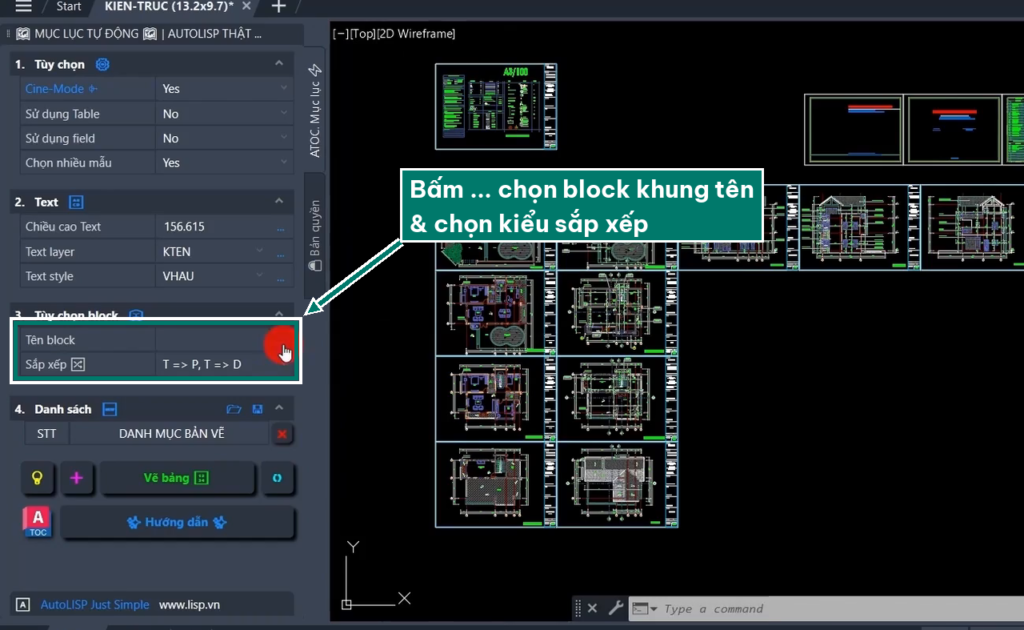Collapse the Danh sách section
Image resolution: width=1024 pixels, height=630 pixels.
[280, 408]
